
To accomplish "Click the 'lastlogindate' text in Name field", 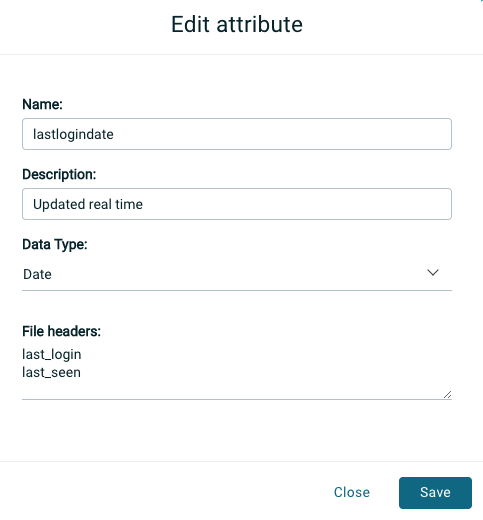I will coord(73,135).
